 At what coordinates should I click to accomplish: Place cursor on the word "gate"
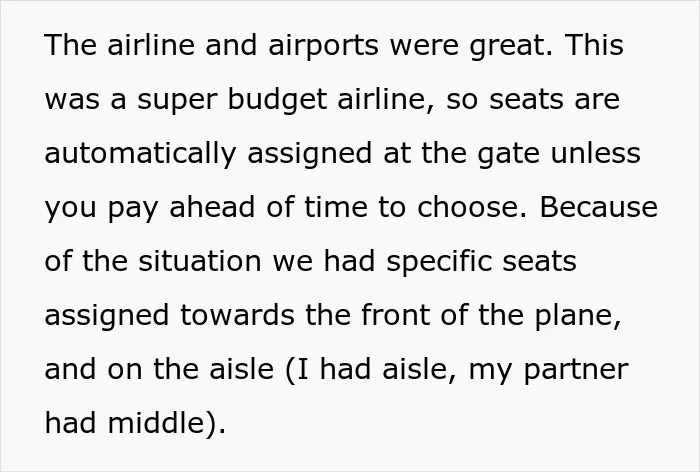(x=508, y=155)
